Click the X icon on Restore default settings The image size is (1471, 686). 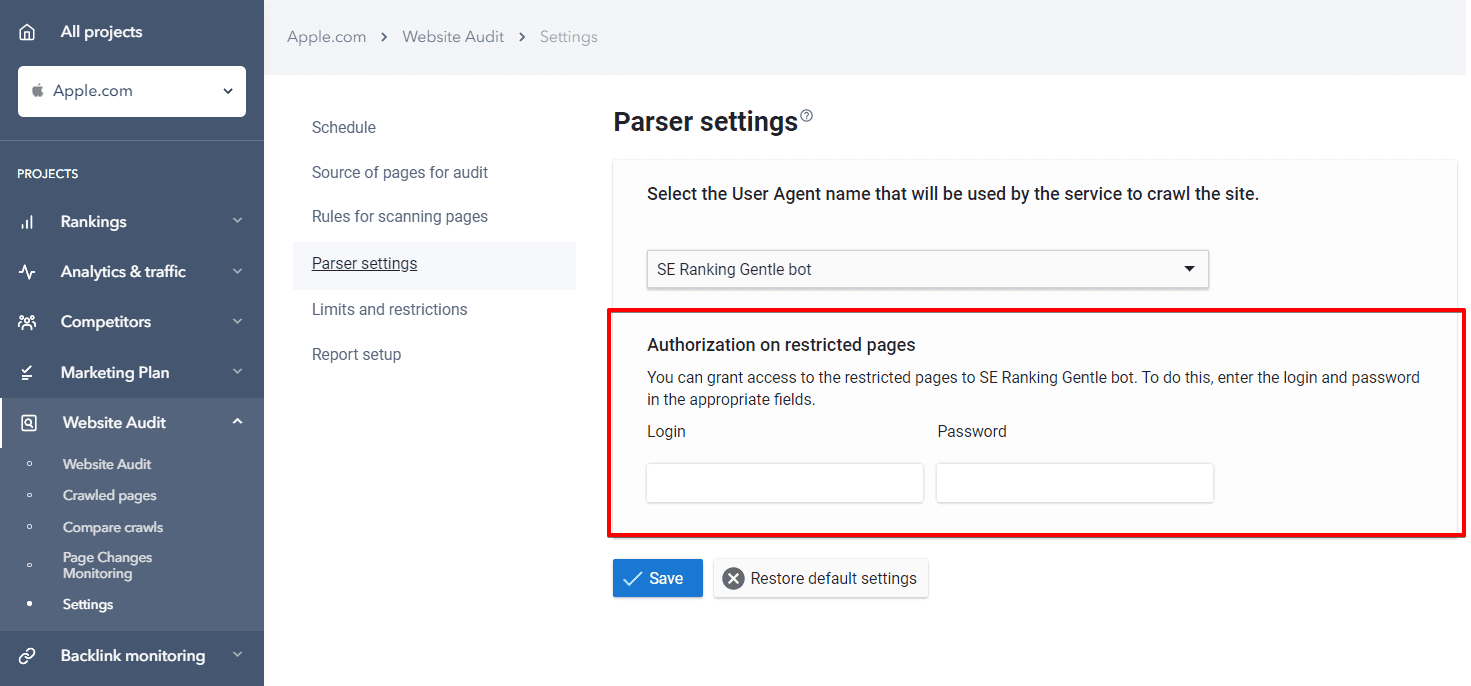[734, 578]
